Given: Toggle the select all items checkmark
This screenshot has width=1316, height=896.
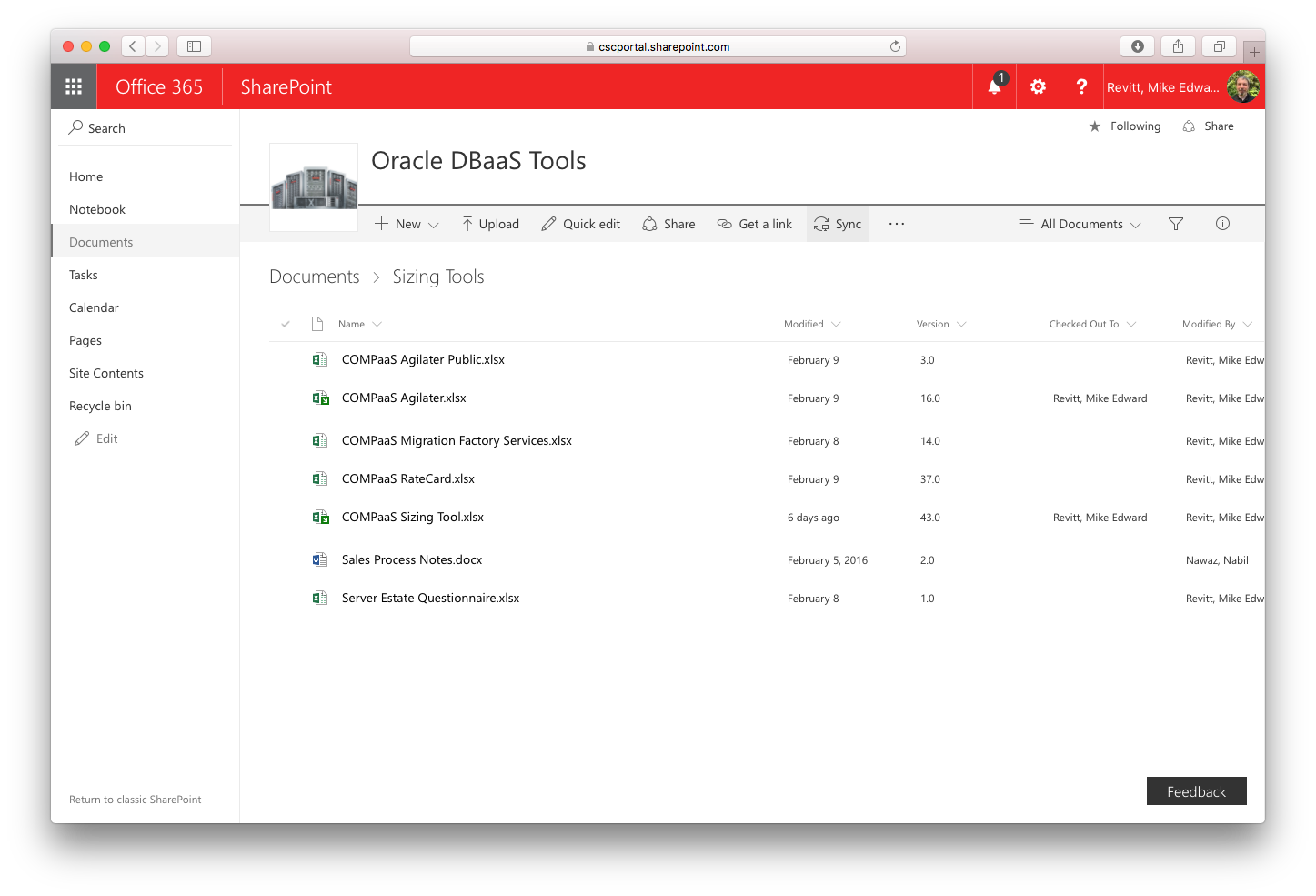Looking at the screenshot, I should [x=286, y=324].
